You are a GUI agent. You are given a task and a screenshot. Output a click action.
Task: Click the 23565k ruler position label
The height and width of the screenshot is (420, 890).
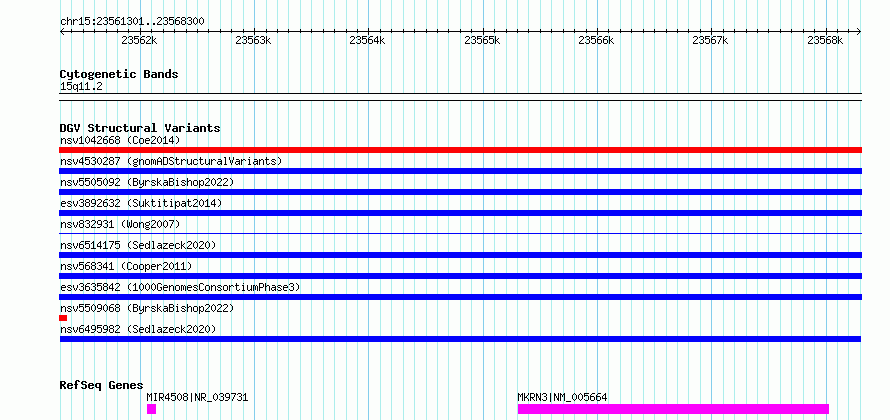[x=482, y=40]
